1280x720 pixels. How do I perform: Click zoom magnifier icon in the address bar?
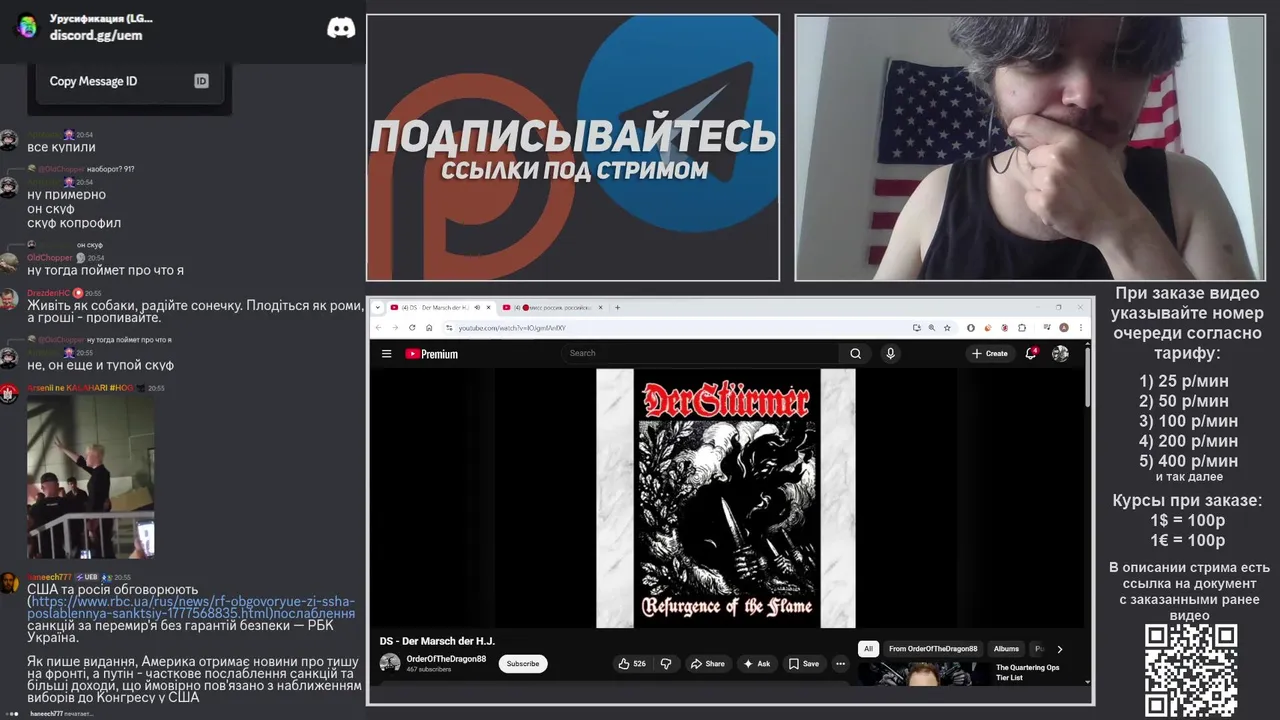pyautogui.click(x=932, y=327)
